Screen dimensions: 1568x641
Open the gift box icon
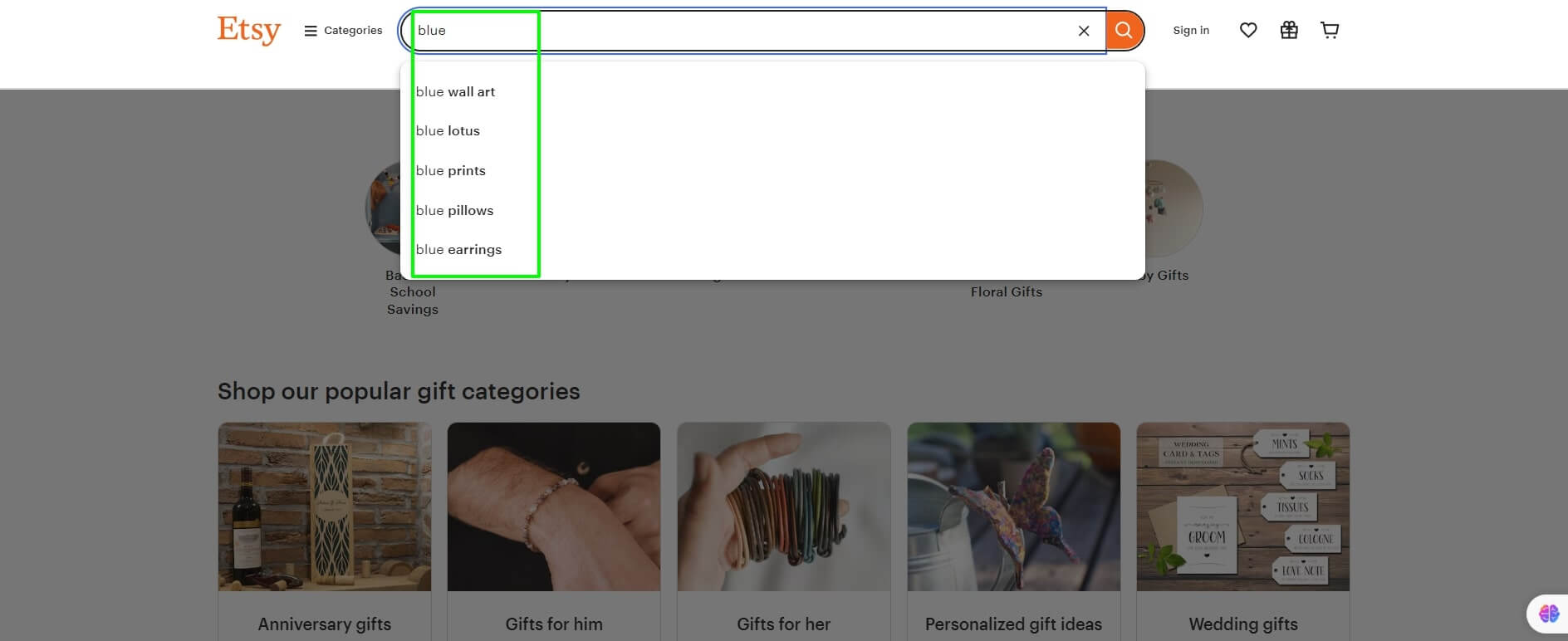click(1288, 31)
